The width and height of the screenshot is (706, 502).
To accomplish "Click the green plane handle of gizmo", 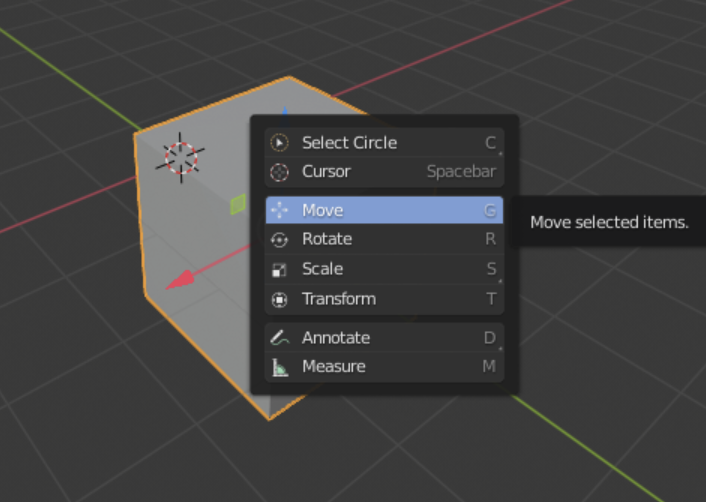I will pyautogui.click(x=238, y=204).
